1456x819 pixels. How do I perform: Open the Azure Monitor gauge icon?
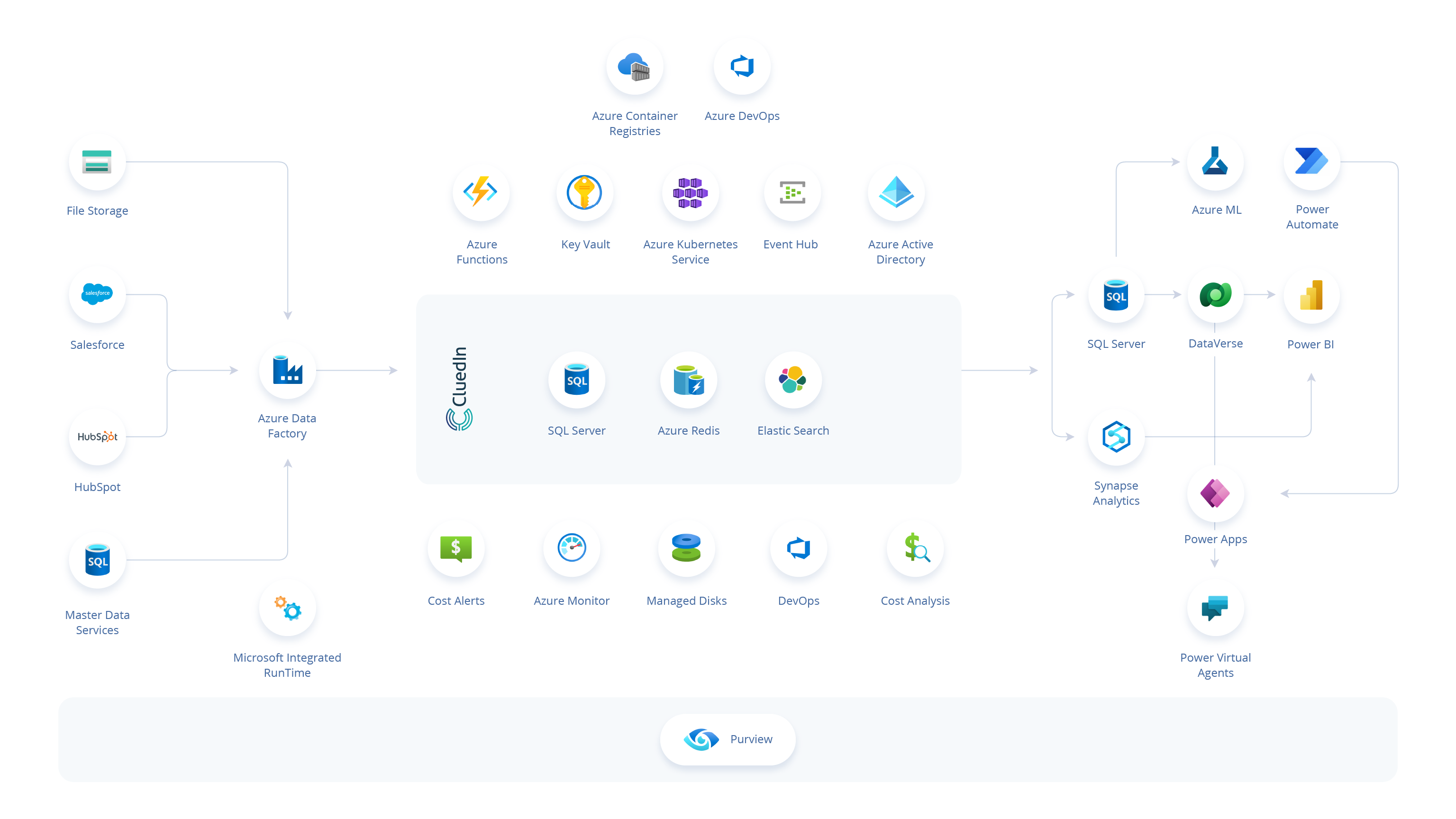[x=572, y=548]
